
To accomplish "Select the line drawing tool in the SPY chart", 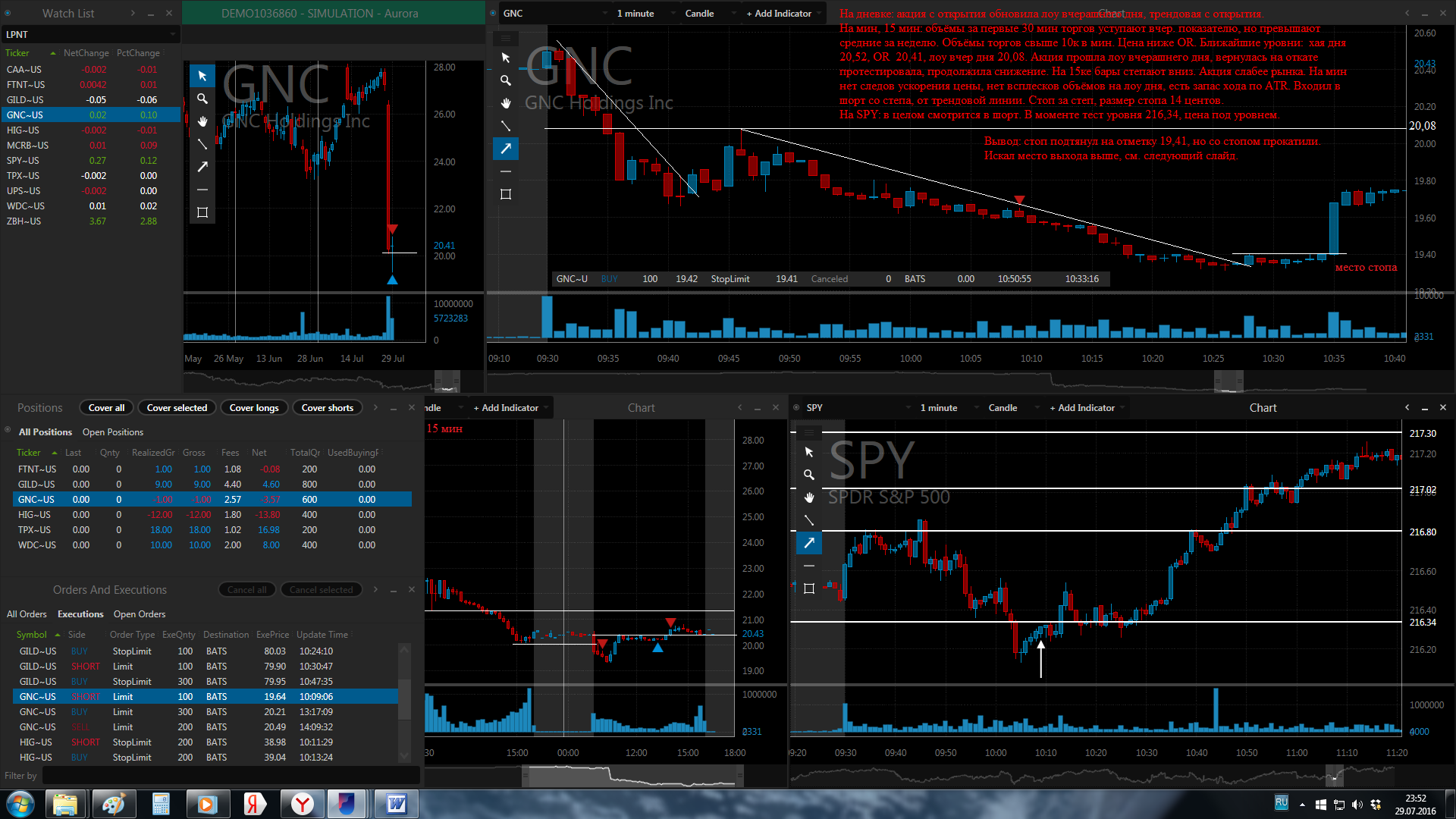I will [x=809, y=520].
